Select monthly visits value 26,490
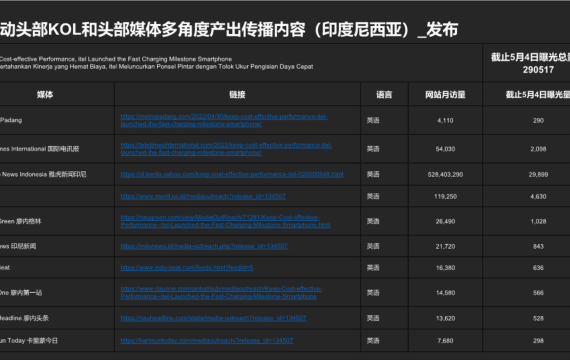 coord(445,221)
